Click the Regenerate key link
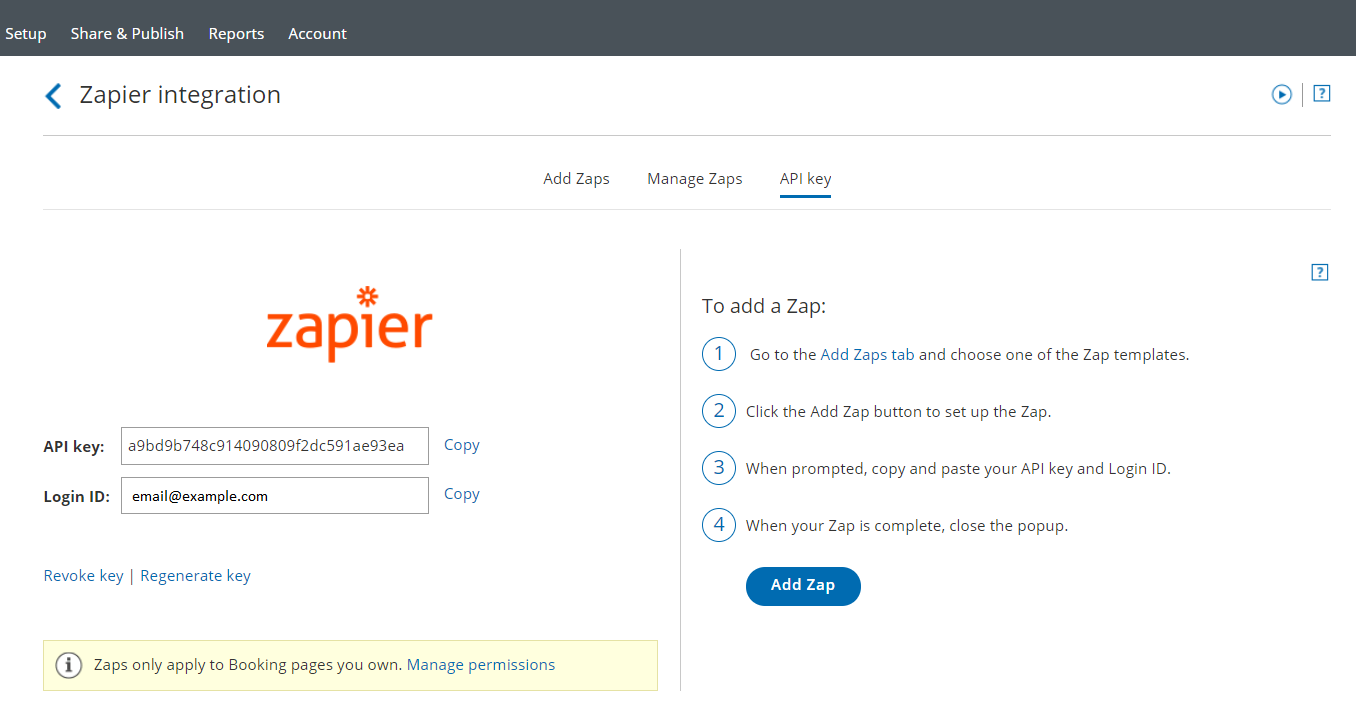This screenshot has height=708, width=1356. [195, 576]
